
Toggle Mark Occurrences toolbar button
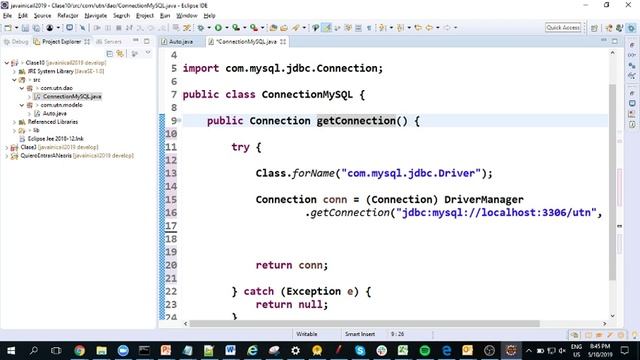(x=327, y=28)
